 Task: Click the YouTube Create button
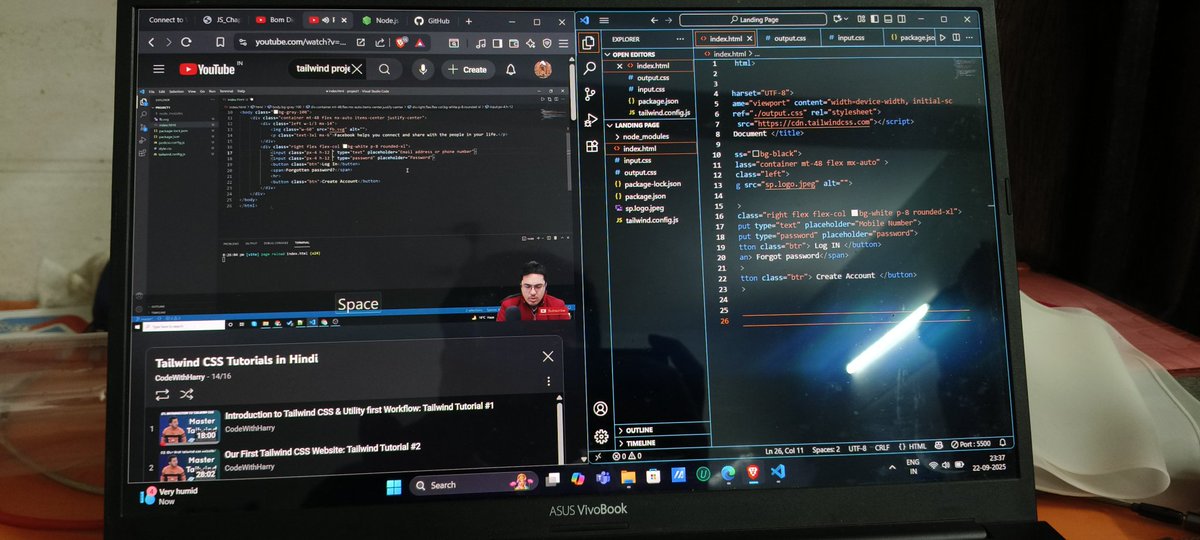click(466, 69)
